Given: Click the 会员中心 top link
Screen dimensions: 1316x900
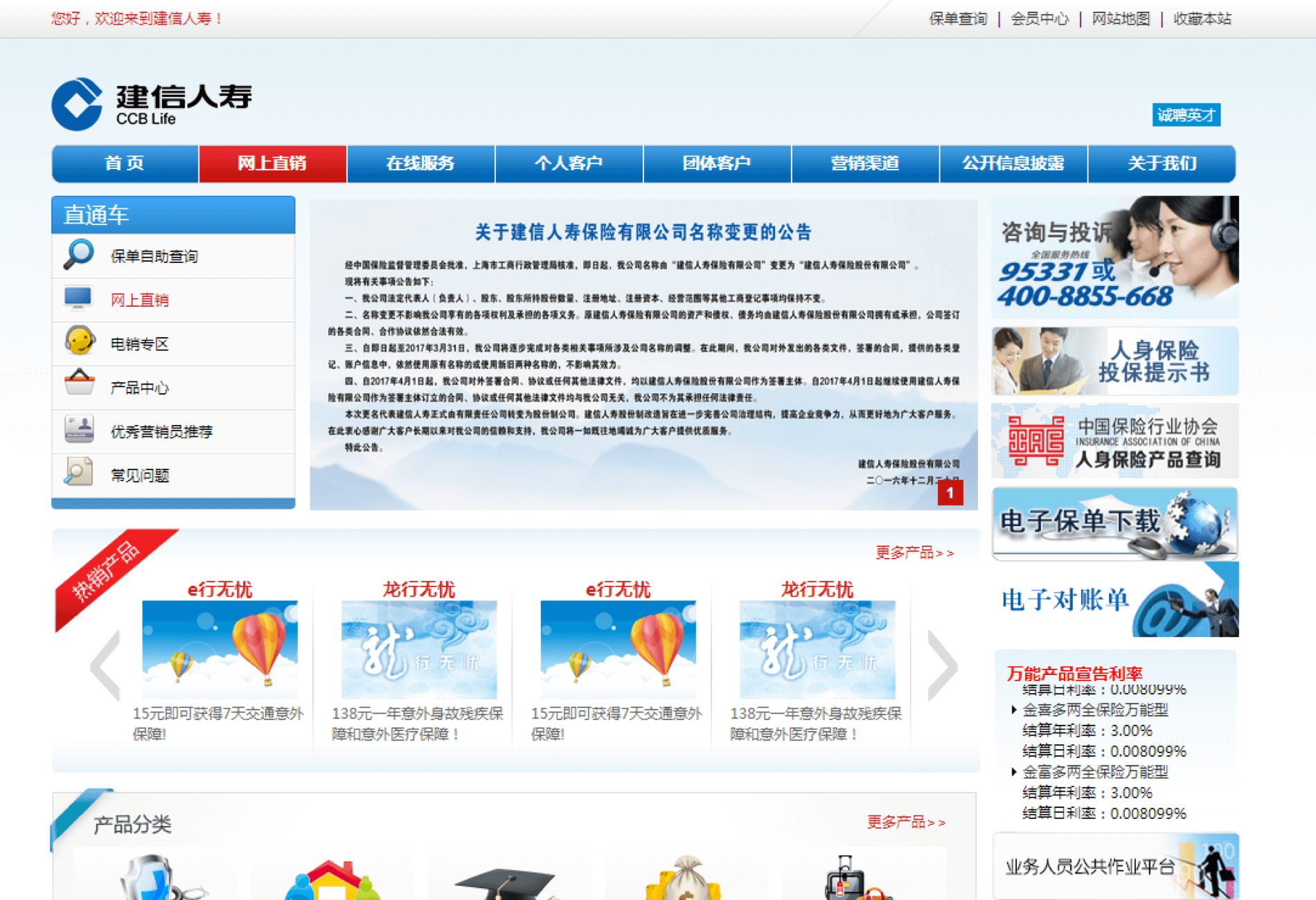Looking at the screenshot, I should click(x=1040, y=19).
